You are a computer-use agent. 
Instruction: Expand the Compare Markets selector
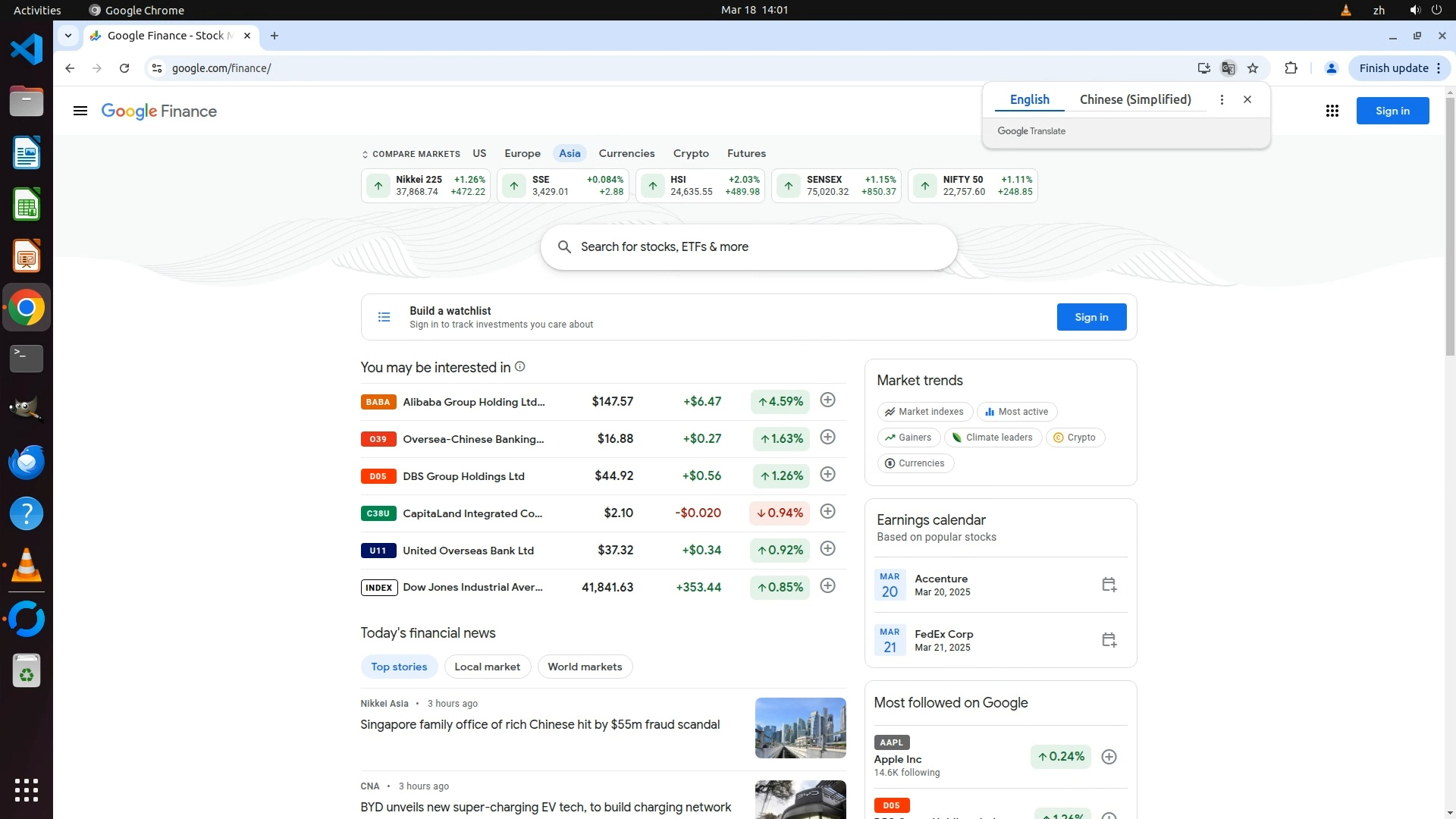(x=411, y=154)
